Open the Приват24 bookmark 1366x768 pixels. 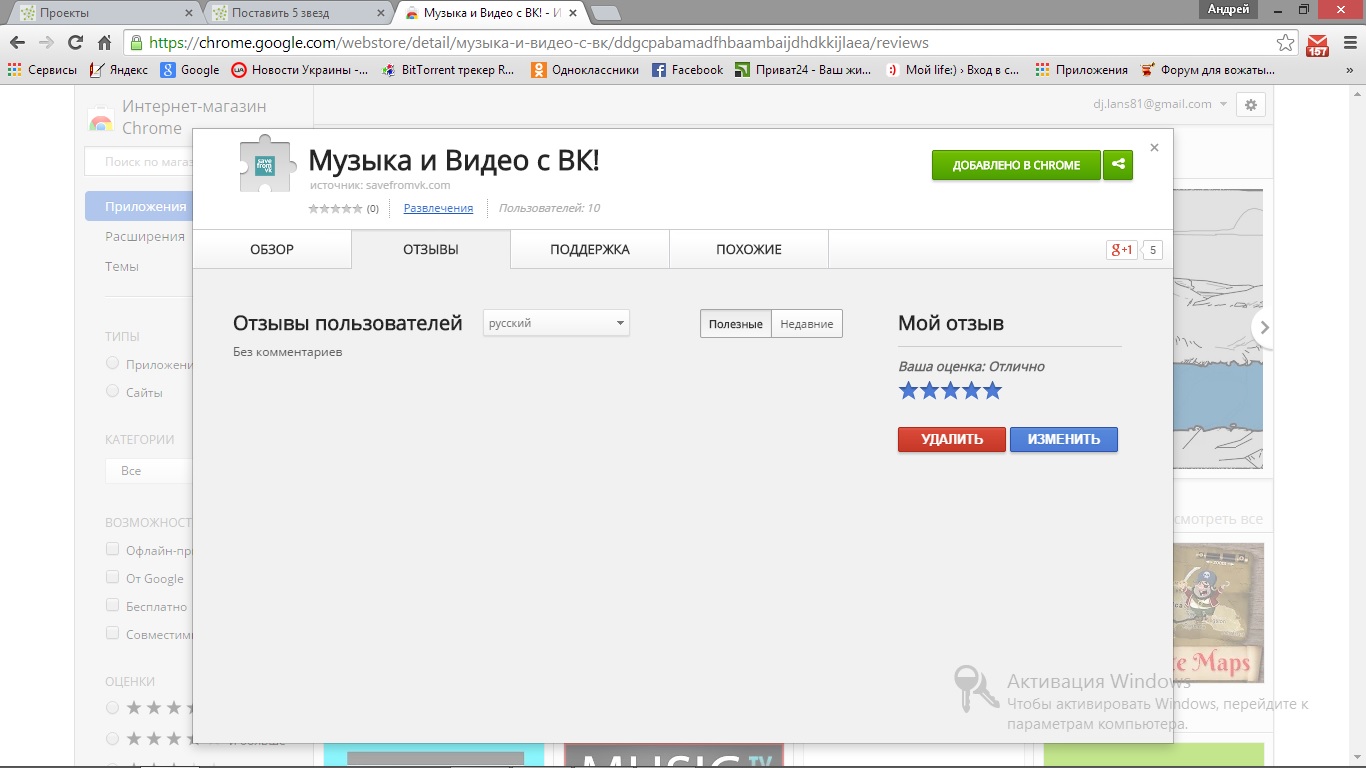803,70
